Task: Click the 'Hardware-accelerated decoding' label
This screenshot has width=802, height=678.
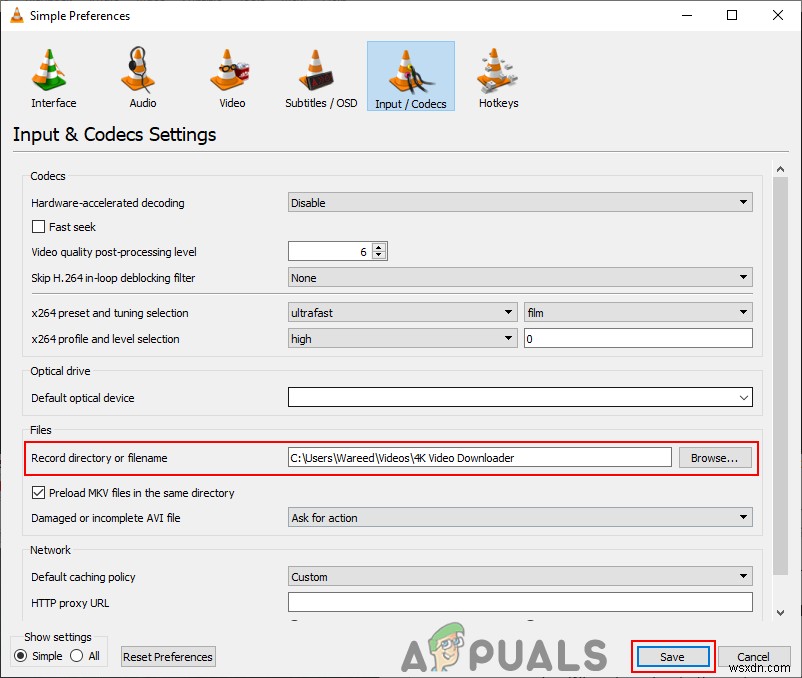Action: click(x=107, y=203)
